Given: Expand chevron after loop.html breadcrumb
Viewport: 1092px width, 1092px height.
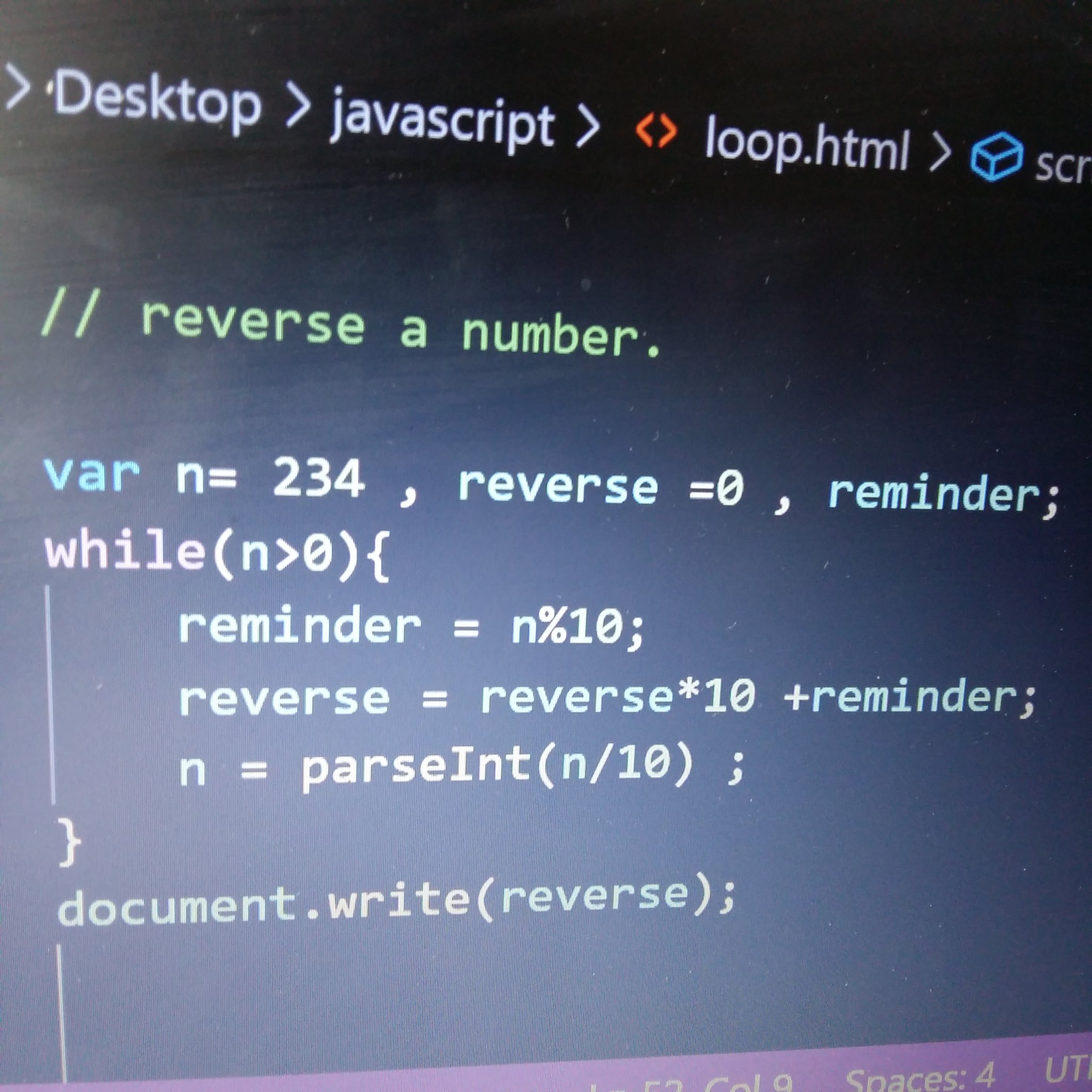Looking at the screenshot, I should click(x=941, y=151).
